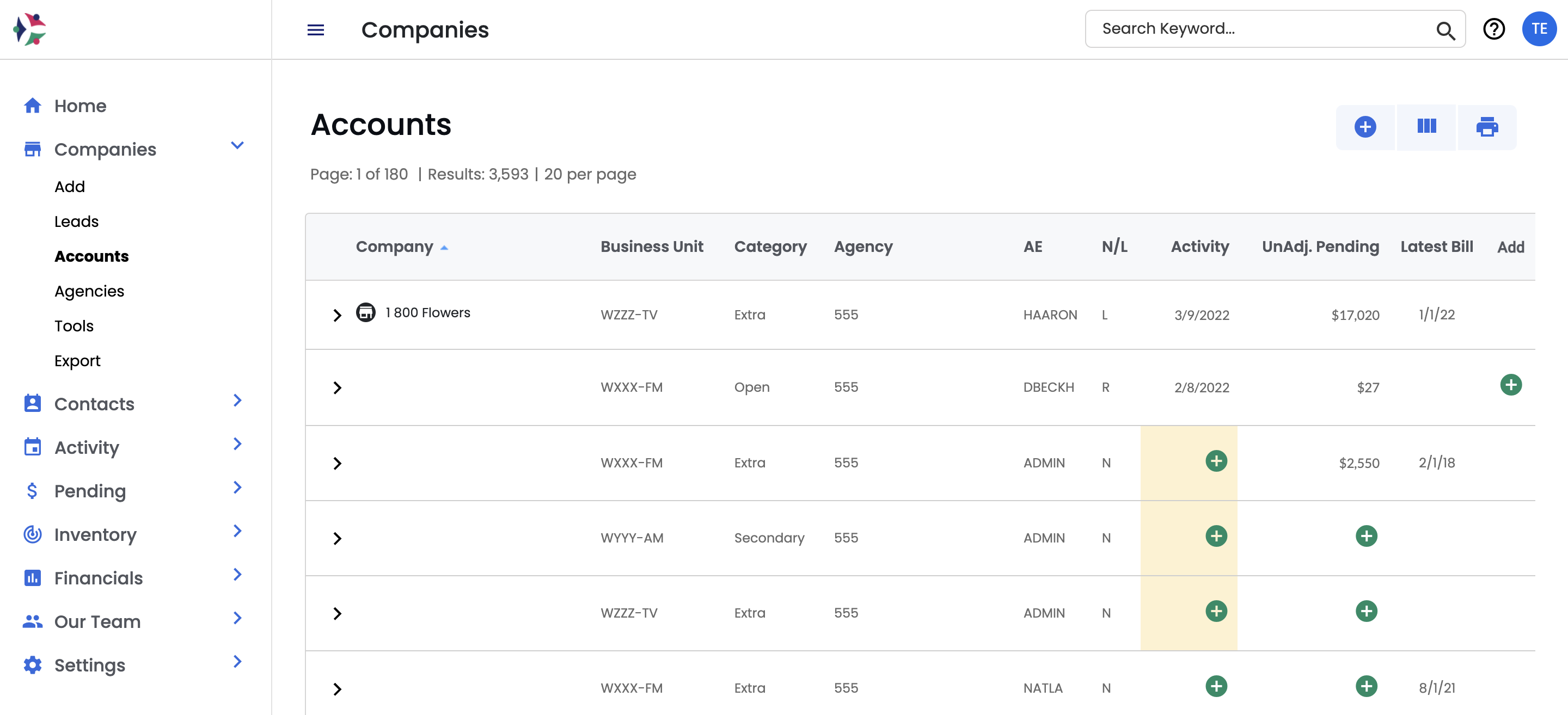Sort by Business Unit column header
1568x715 pixels.
651,246
